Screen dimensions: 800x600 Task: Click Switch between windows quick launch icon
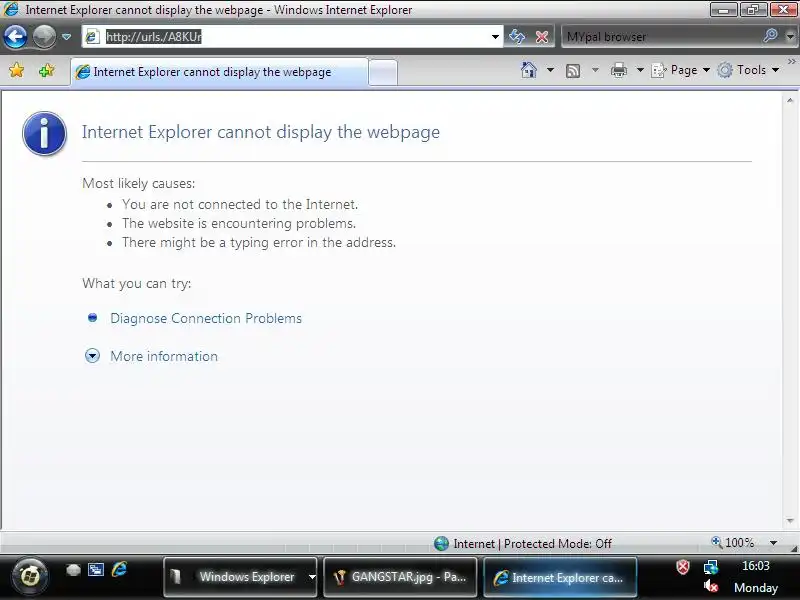[96, 569]
